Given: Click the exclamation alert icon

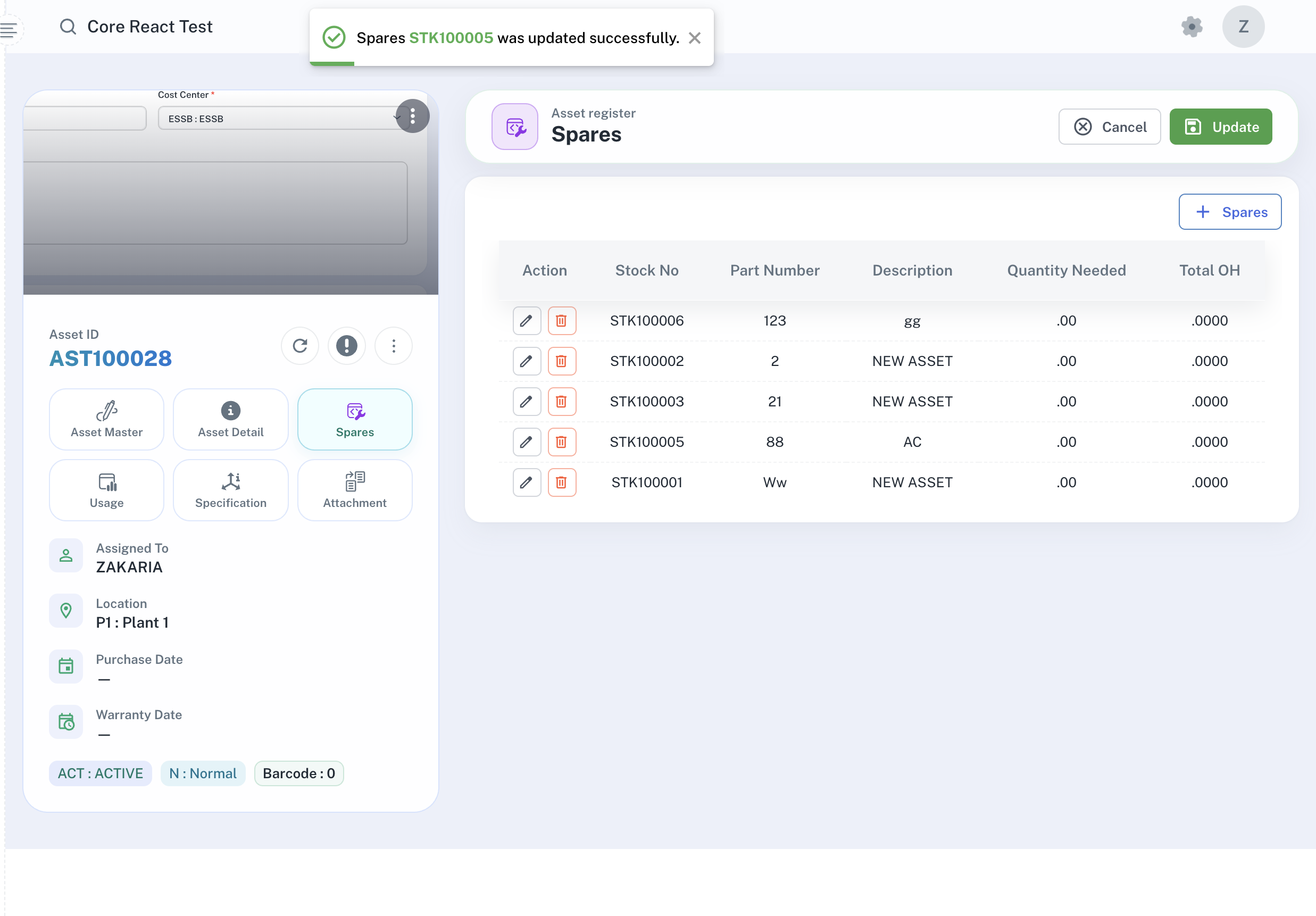Looking at the screenshot, I should [346, 346].
